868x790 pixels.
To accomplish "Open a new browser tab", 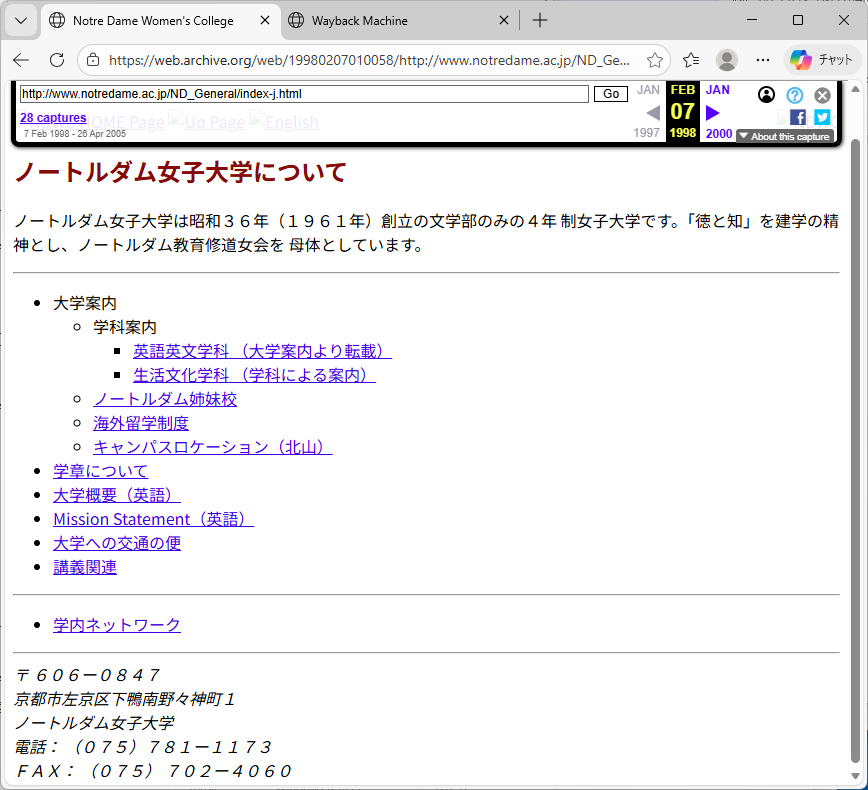I will coord(540,20).
